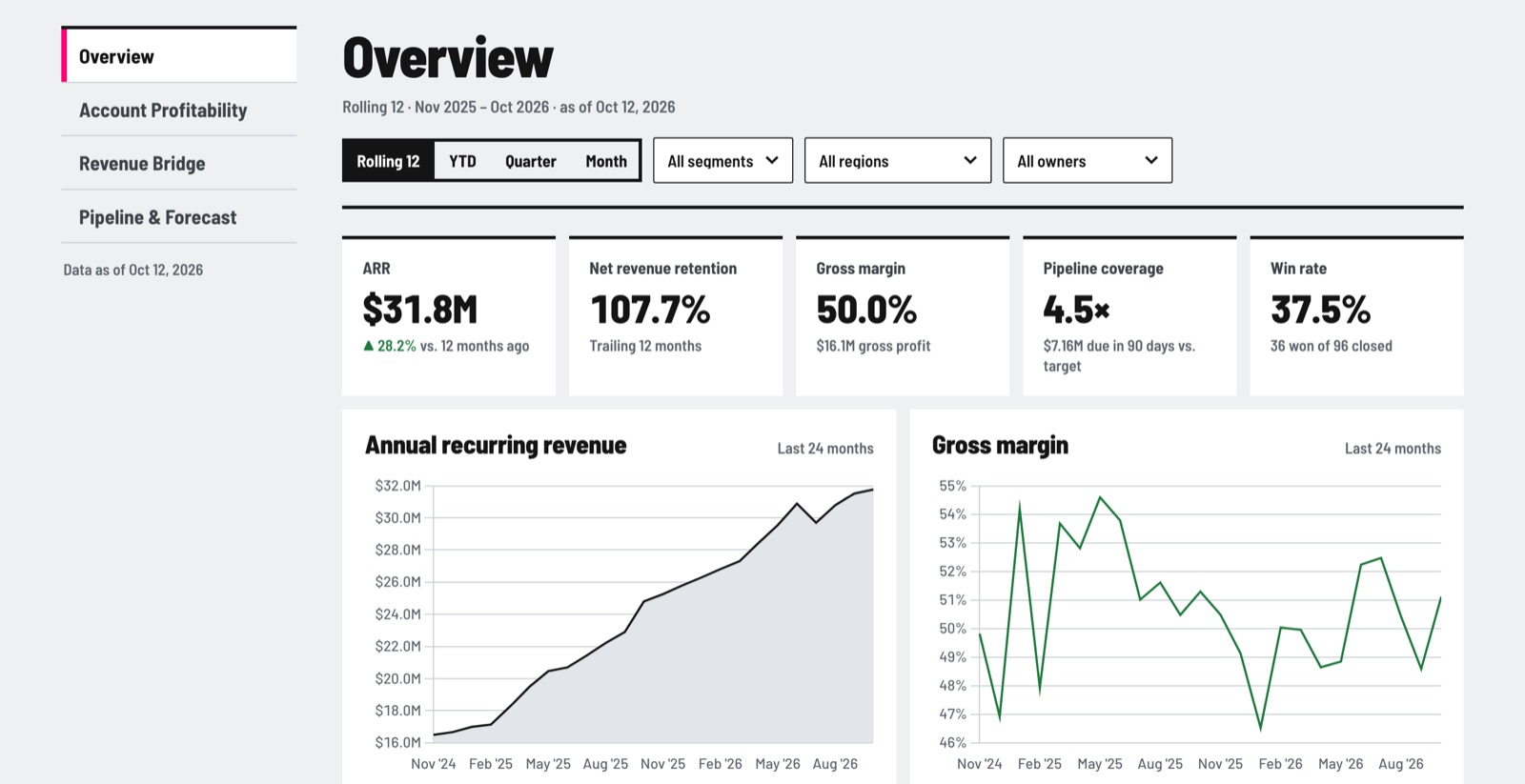Click the ARR area chart plot
Viewport: 1525px width, 784px height.
653,614
